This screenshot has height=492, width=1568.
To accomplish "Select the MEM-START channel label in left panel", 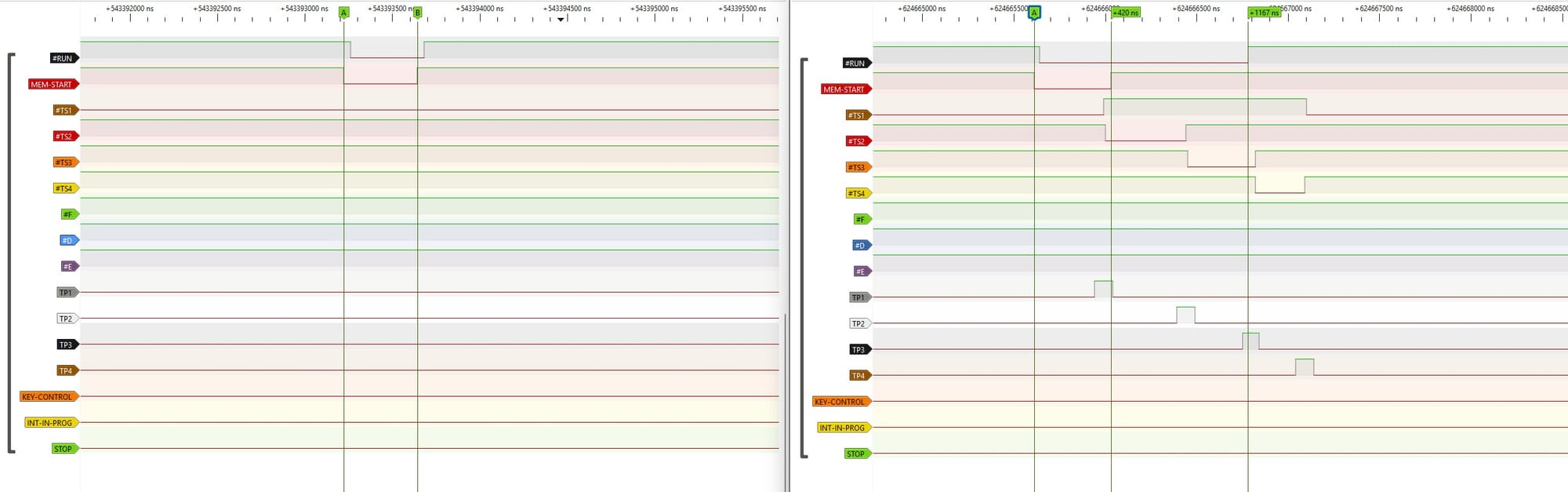I will pyautogui.click(x=53, y=84).
